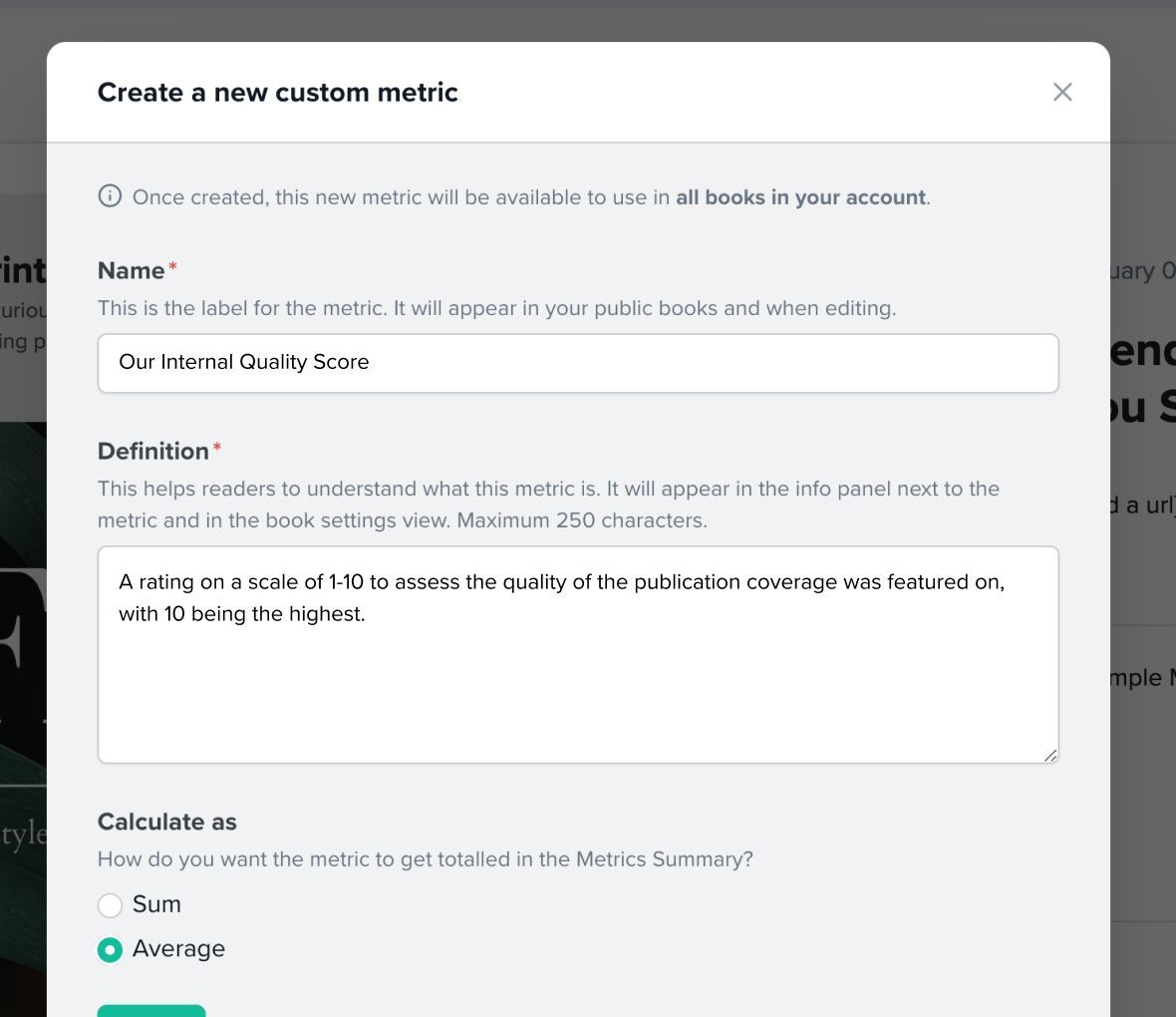
Task: Click the info circle icon
Action: pos(110,195)
